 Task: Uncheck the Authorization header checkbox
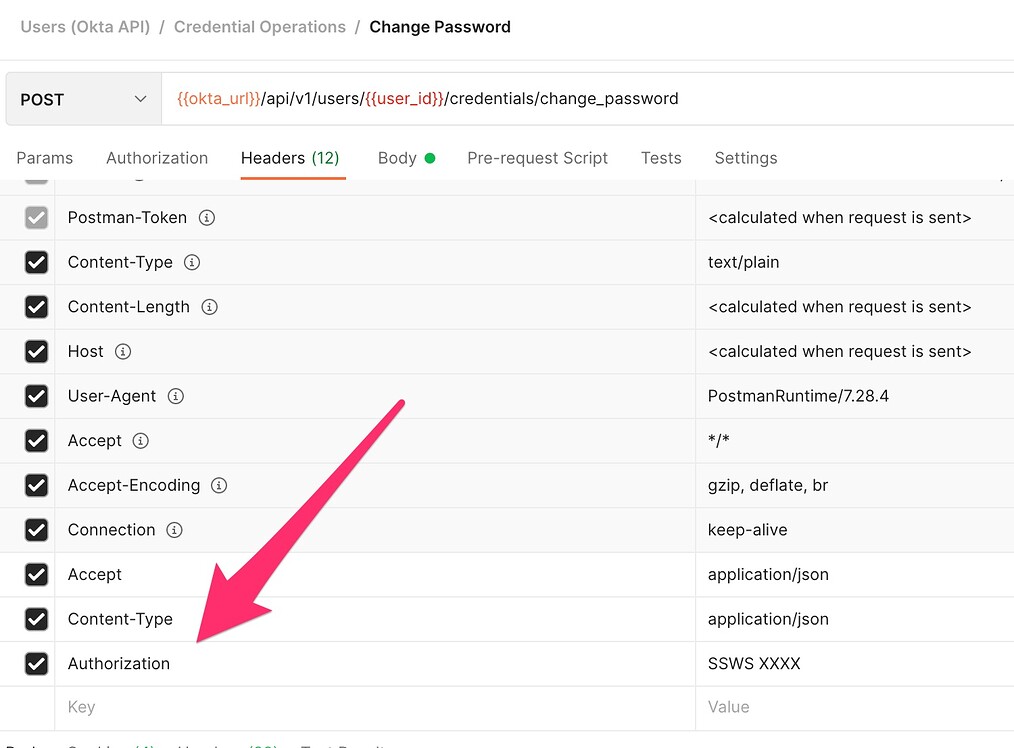[x=36, y=663]
